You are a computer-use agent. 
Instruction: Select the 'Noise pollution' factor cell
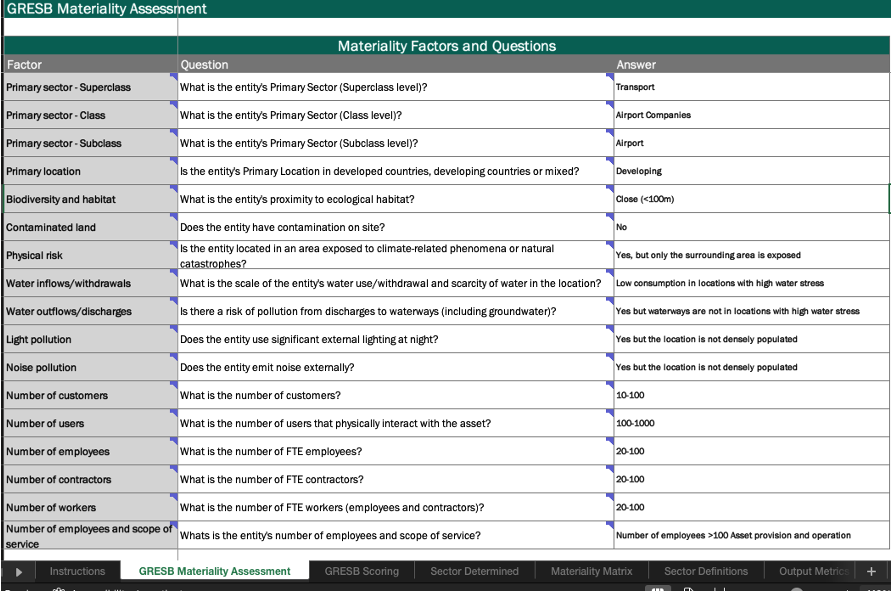pyautogui.click(x=91, y=367)
